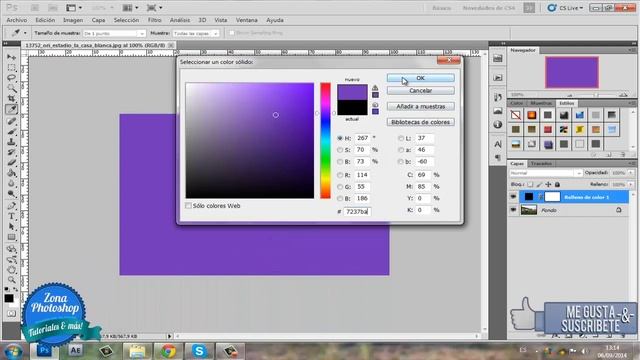Image resolution: width=640 pixels, height=360 pixels.
Task: Open the Screen Mode dropdown
Action: pos(154,8)
